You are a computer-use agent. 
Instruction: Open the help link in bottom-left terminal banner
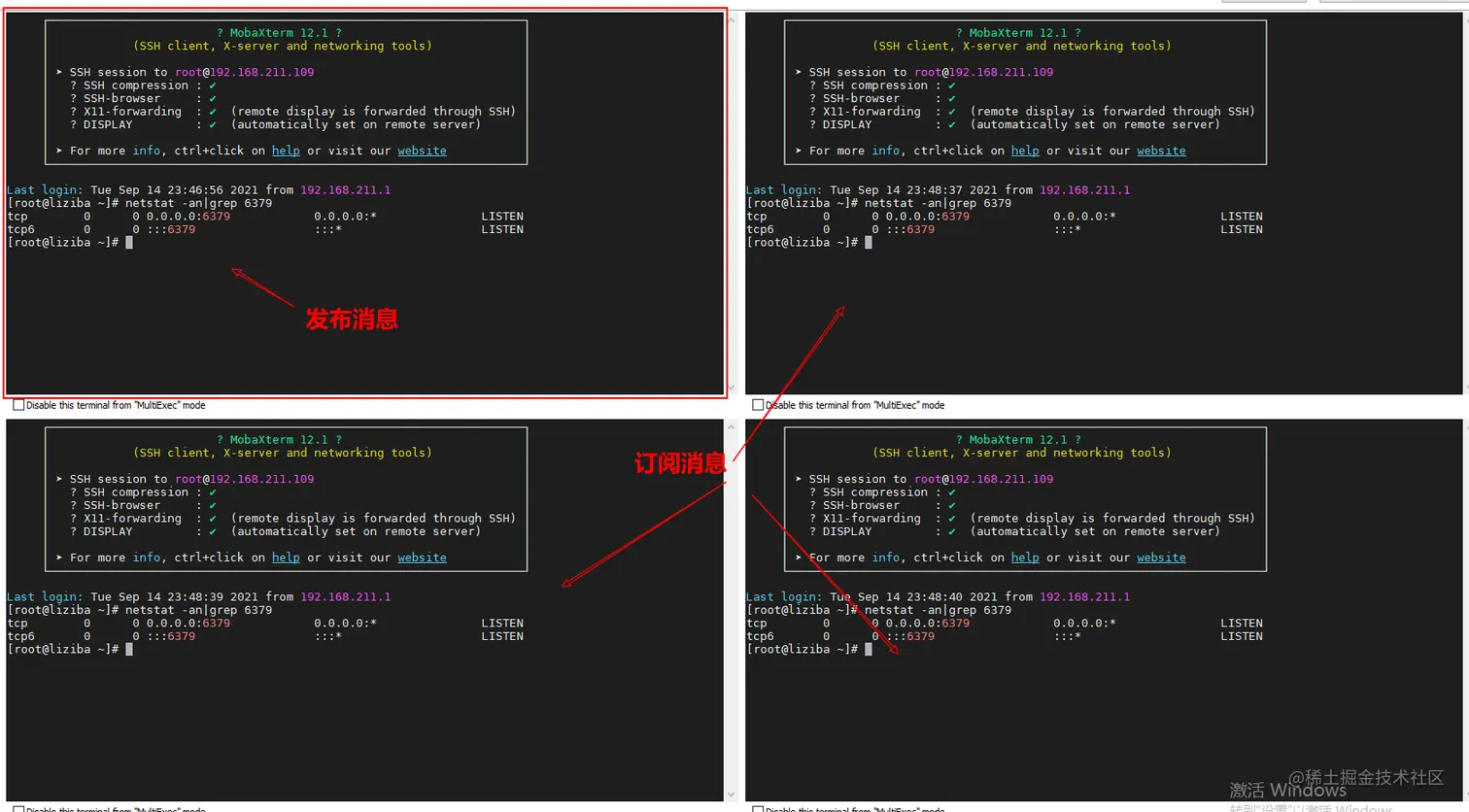click(x=286, y=558)
